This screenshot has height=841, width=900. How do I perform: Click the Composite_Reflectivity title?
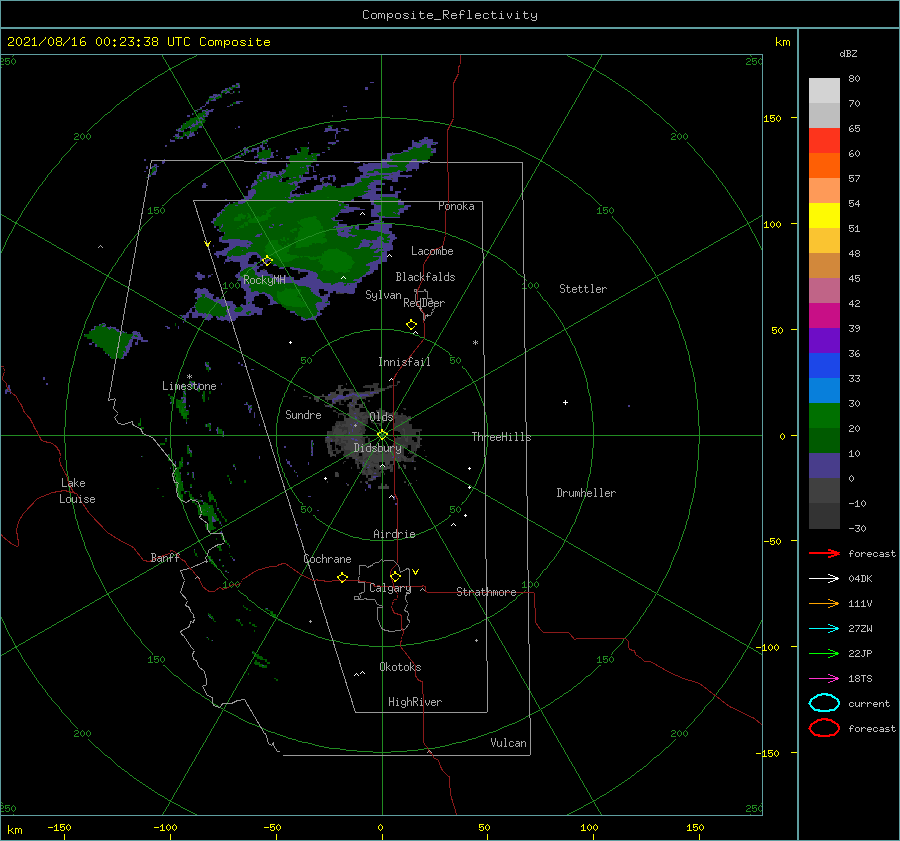(450, 15)
